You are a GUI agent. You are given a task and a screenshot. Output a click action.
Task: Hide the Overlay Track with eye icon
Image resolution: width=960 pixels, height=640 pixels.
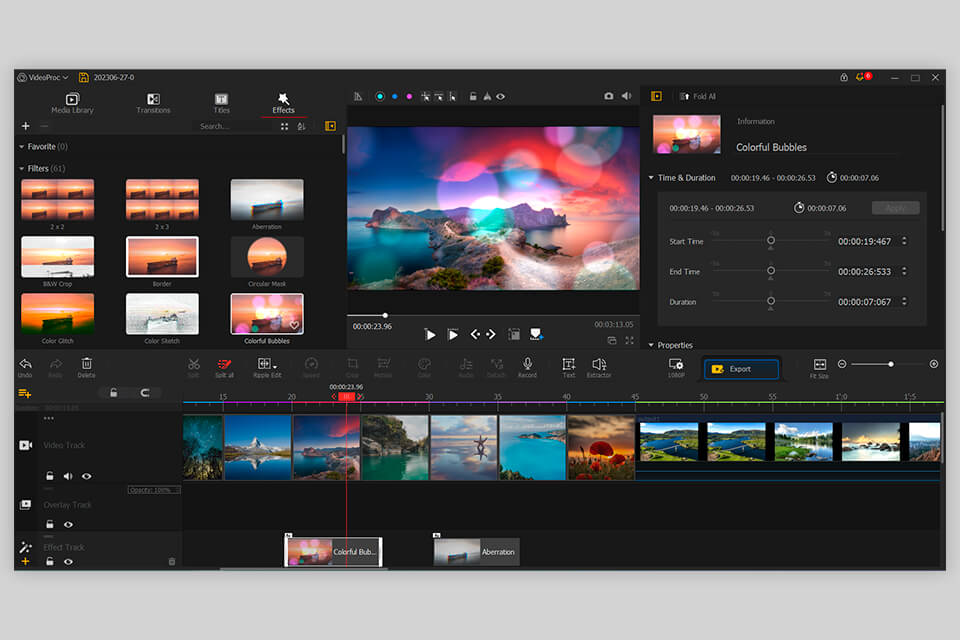point(68,524)
